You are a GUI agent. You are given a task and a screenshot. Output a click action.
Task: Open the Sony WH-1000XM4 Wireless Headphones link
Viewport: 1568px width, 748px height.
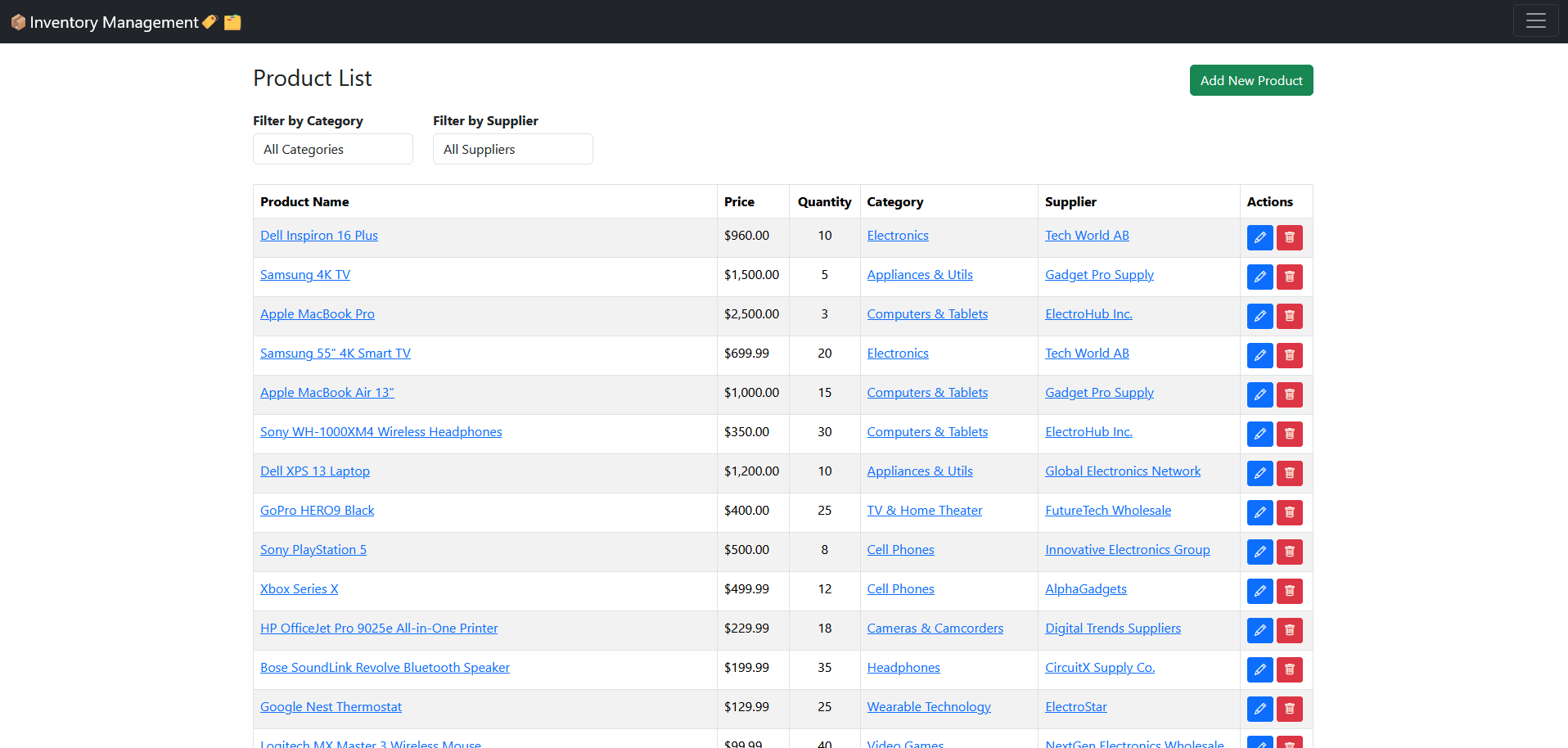[x=381, y=432]
